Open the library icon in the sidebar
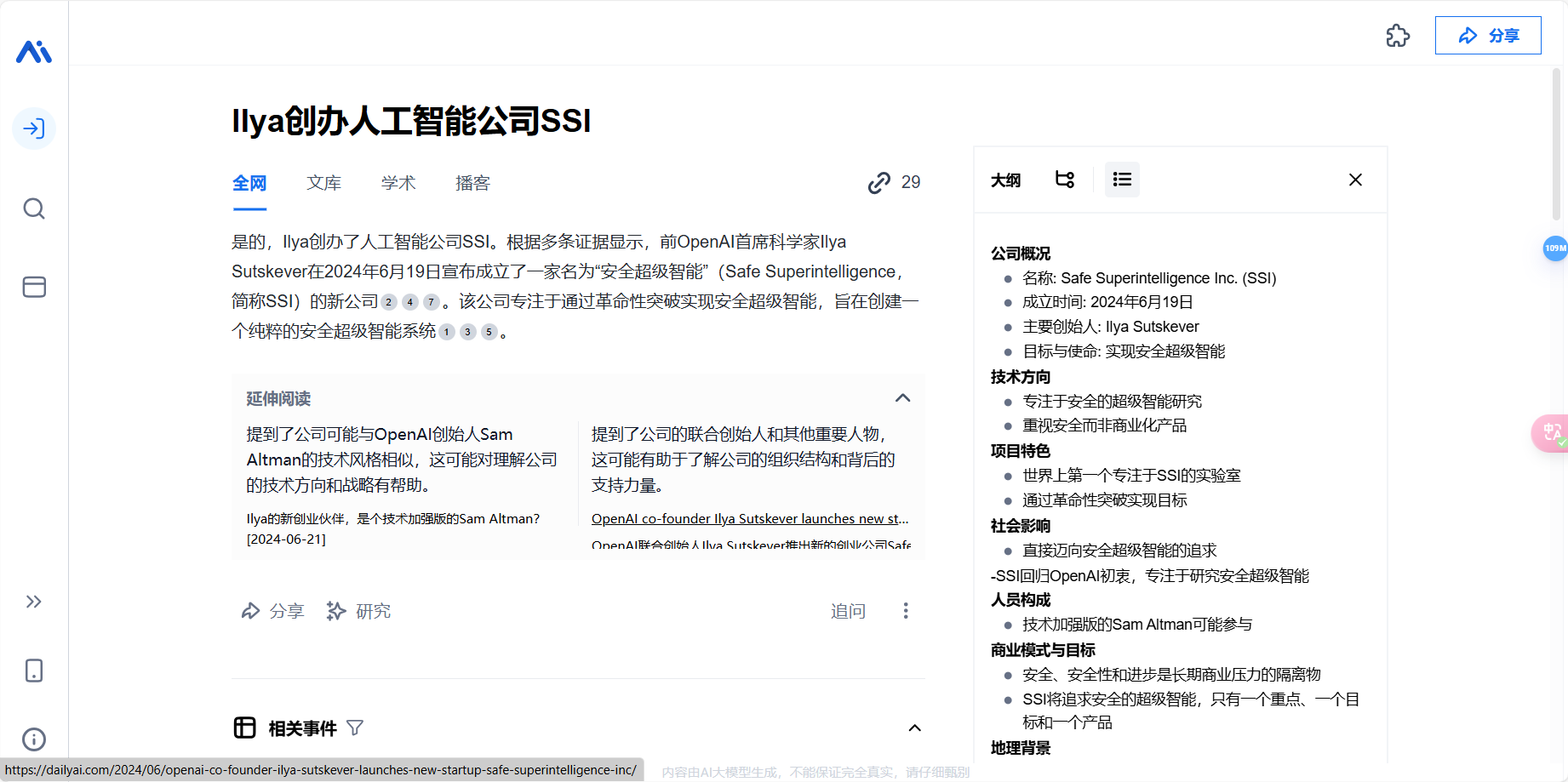 (x=34, y=287)
